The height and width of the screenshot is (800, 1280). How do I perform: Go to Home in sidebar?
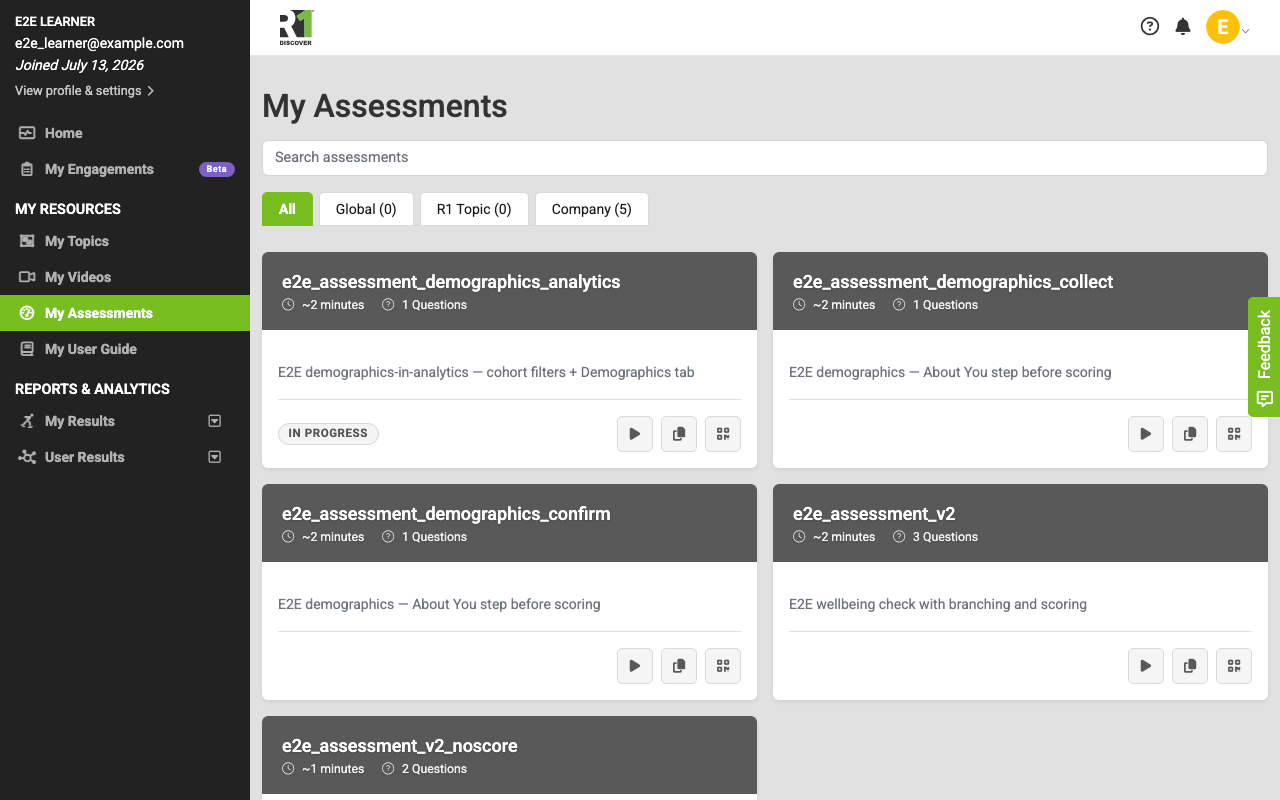coord(125,133)
